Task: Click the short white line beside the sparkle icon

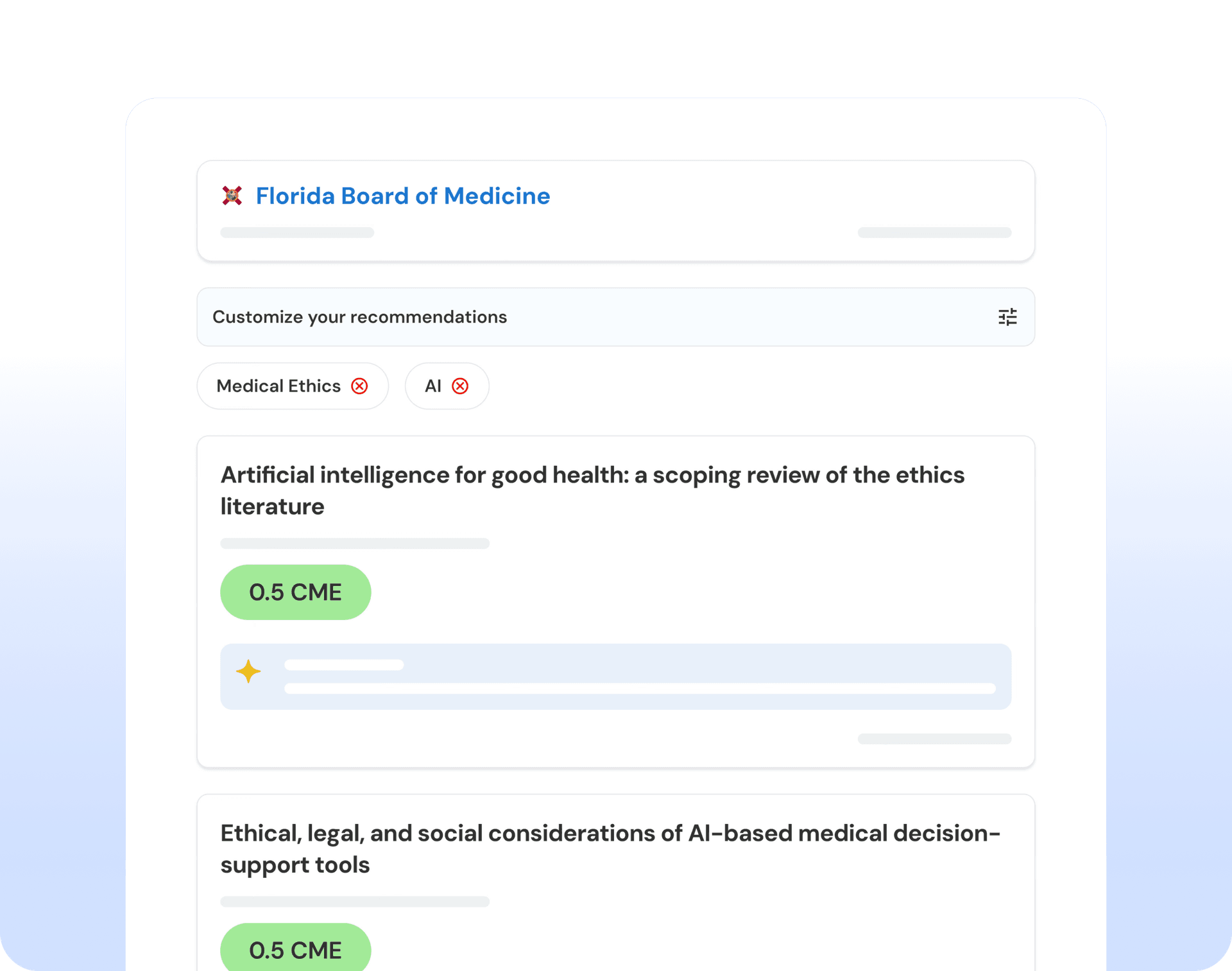Action: click(344, 665)
